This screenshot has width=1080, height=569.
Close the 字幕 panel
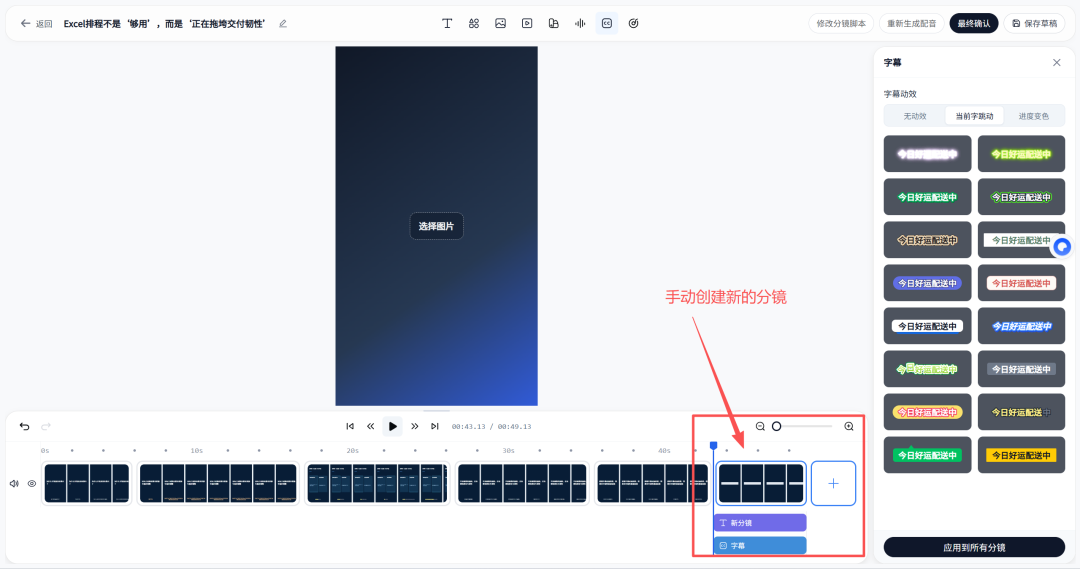(x=1057, y=63)
